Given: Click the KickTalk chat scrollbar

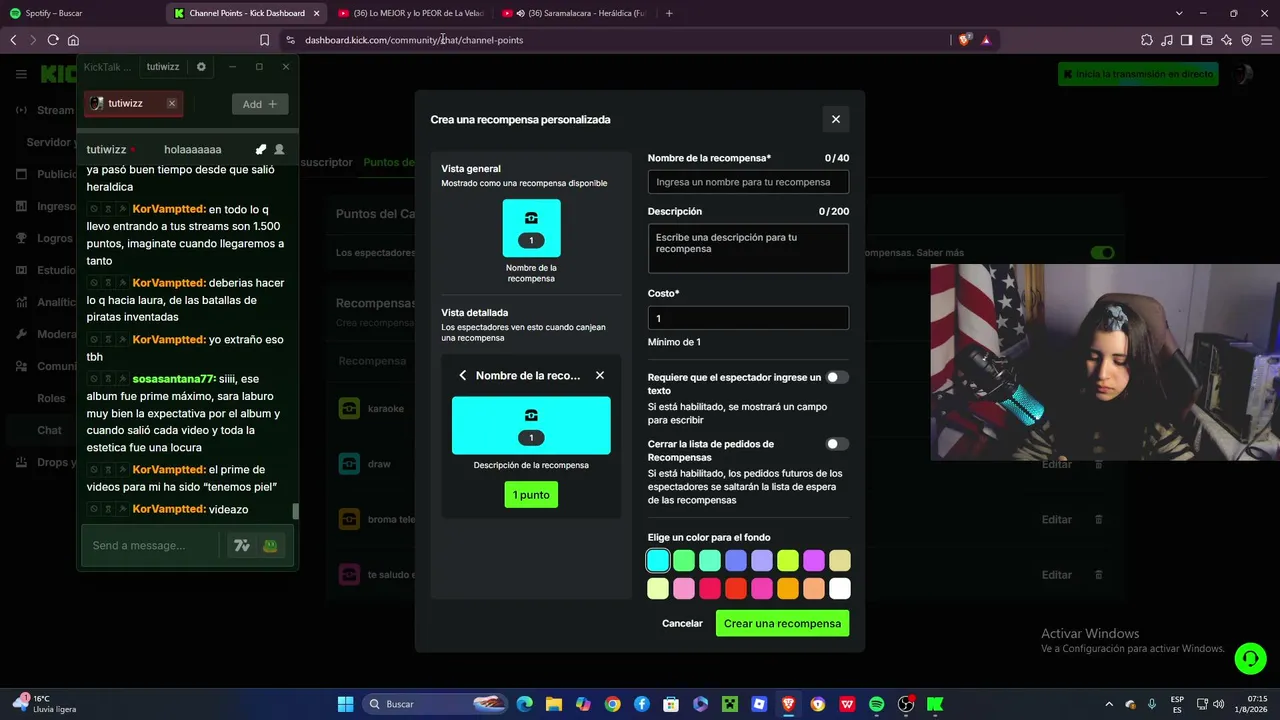Looking at the screenshot, I should coord(295,511).
